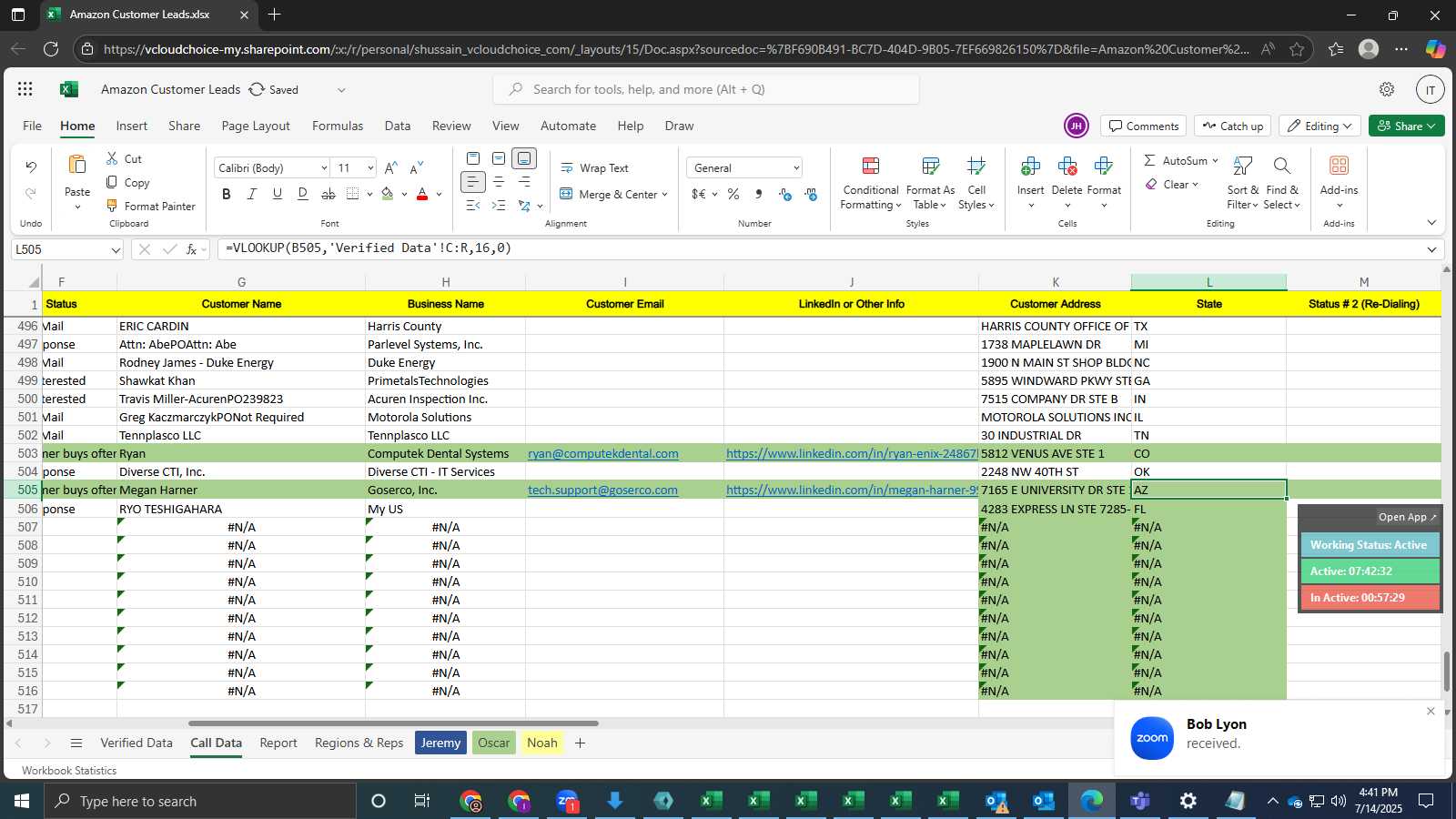1456x819 pixels.
Task: Decrease decimal places
Action: tap(811, 194)
